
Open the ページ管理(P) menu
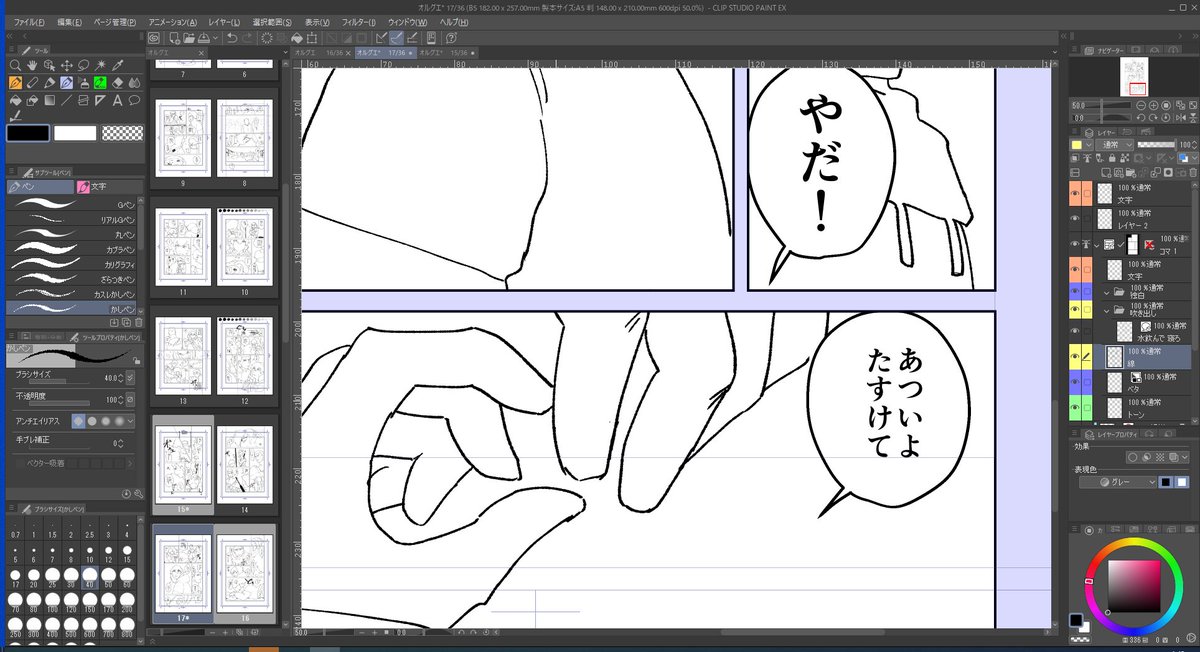[x=115, y=21]
